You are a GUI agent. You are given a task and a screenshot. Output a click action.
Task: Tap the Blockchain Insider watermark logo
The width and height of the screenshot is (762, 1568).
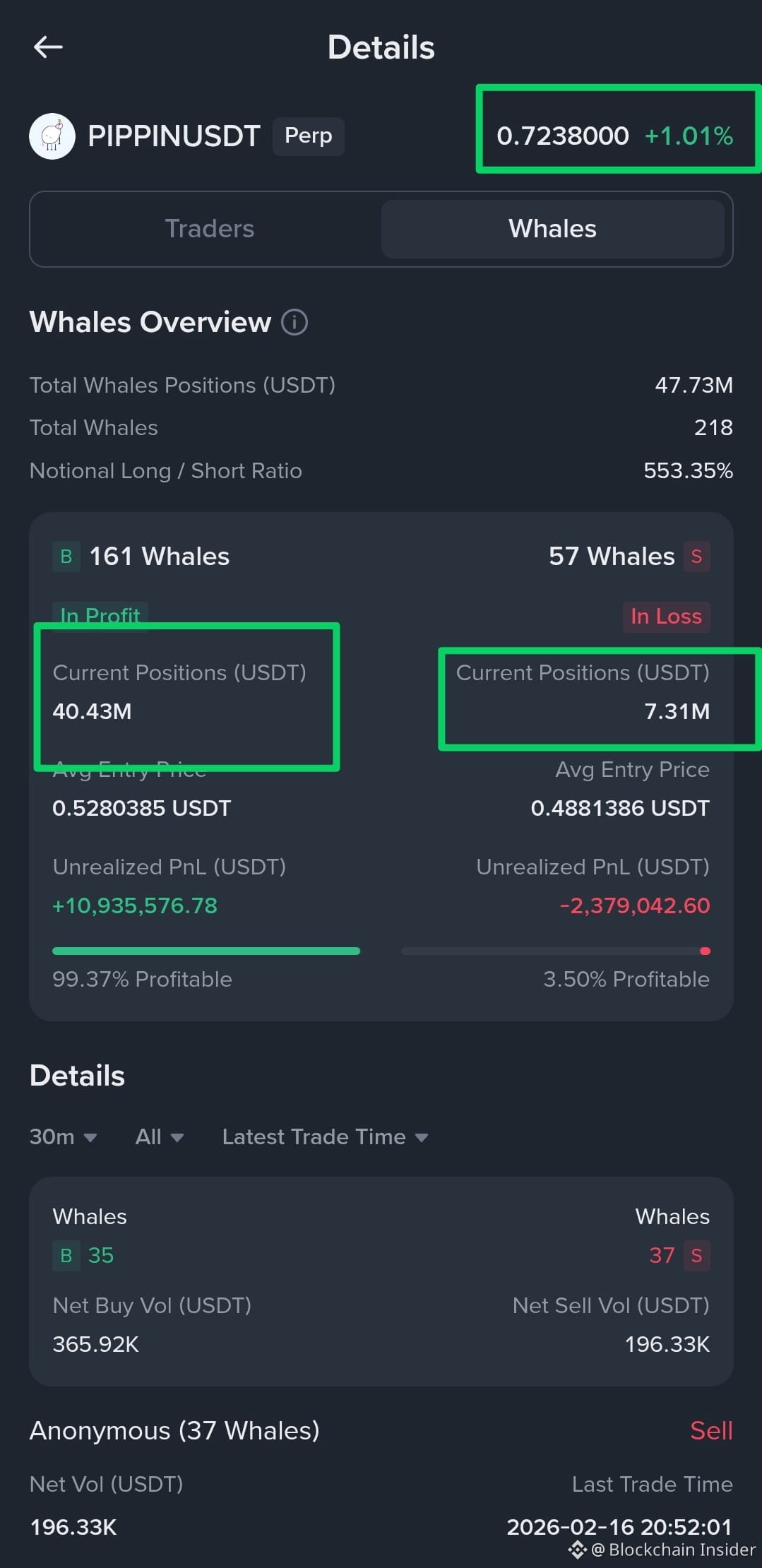(x=578, y=1550)
